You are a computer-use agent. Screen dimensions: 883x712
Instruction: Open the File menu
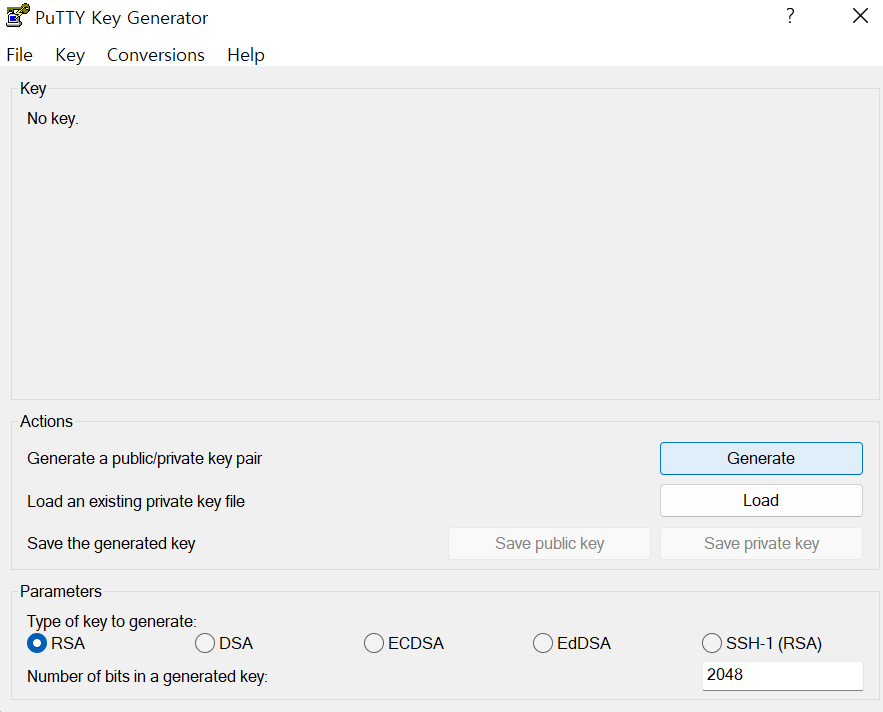point(20,55)
